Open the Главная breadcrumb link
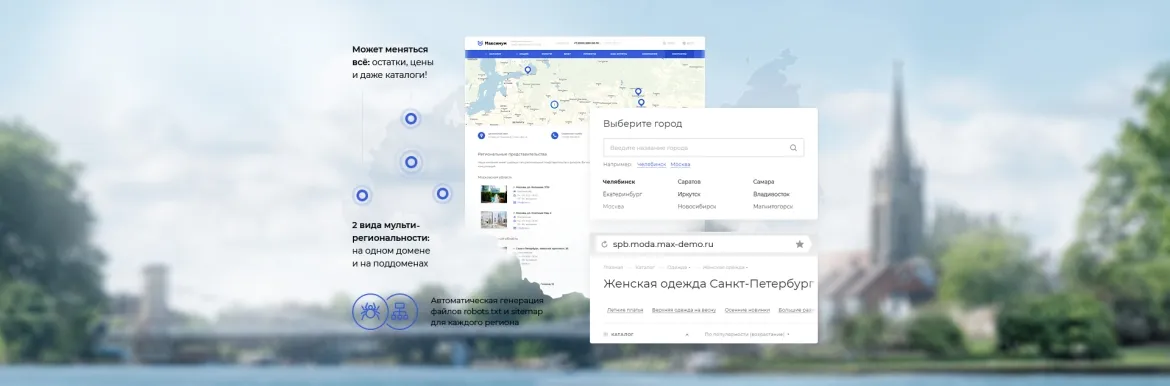 [x=613, y=267]
